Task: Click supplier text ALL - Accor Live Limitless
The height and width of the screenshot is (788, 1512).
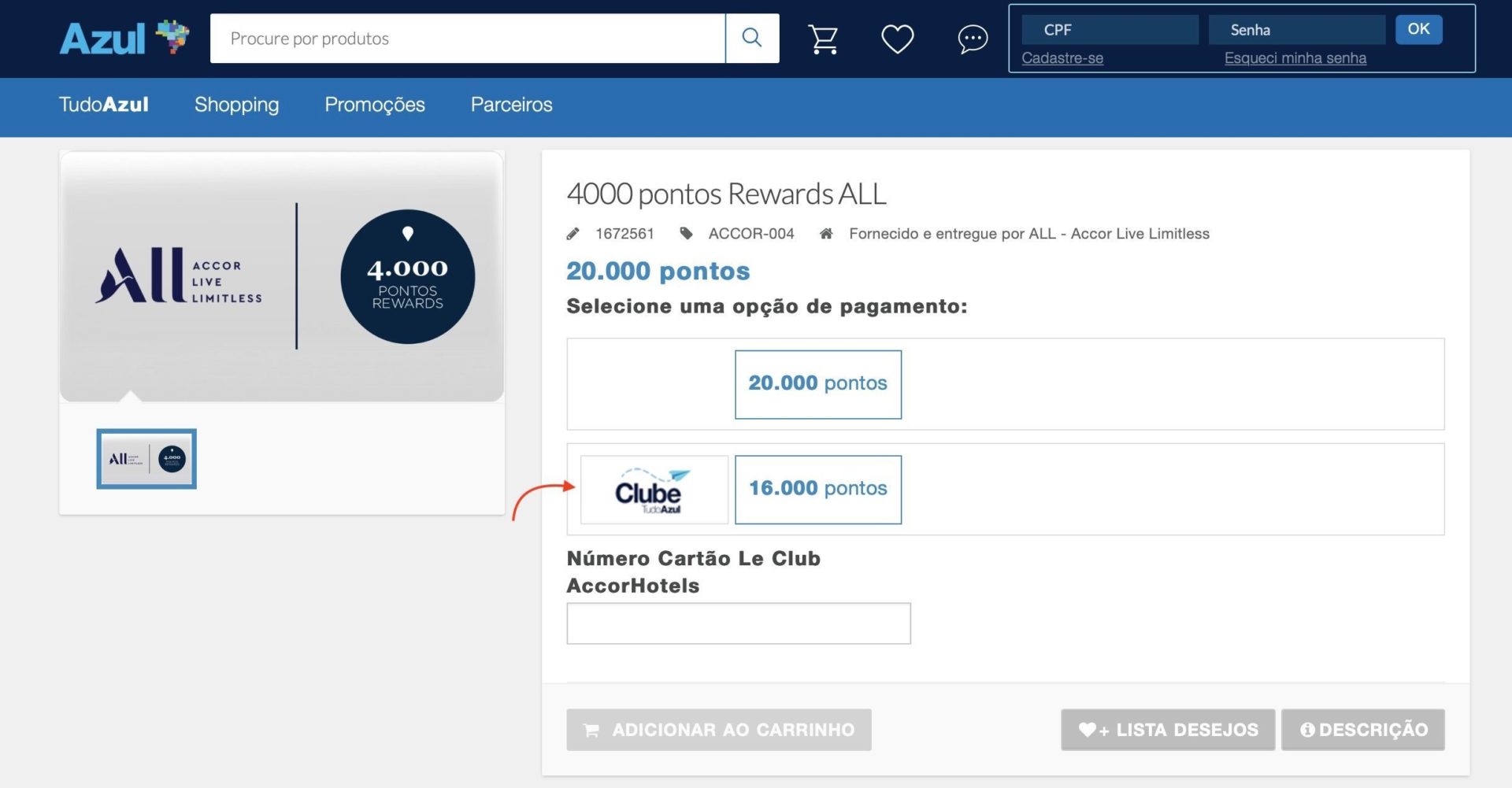Action: [x=1119, y=234]
